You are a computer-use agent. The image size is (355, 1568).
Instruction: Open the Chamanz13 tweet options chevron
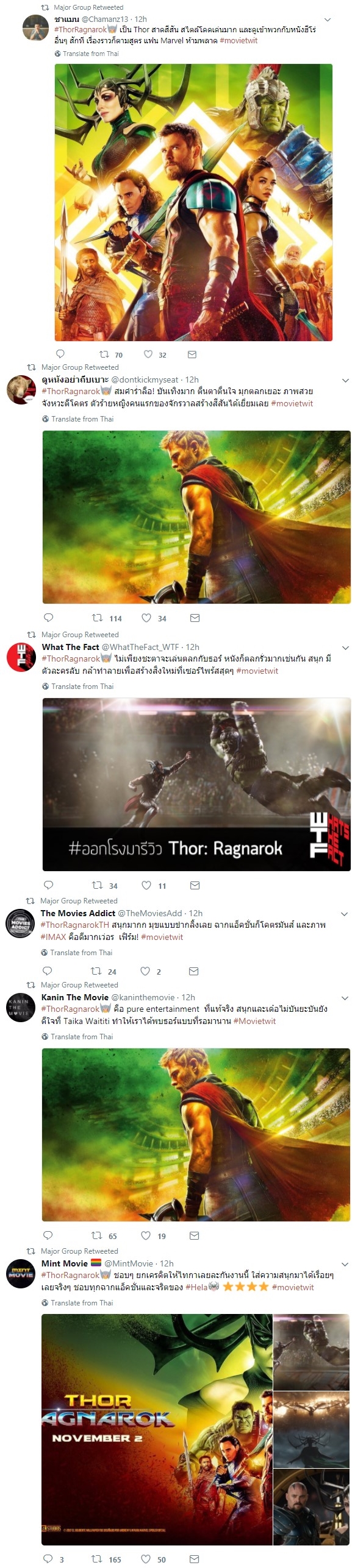[x=328, y=19]
